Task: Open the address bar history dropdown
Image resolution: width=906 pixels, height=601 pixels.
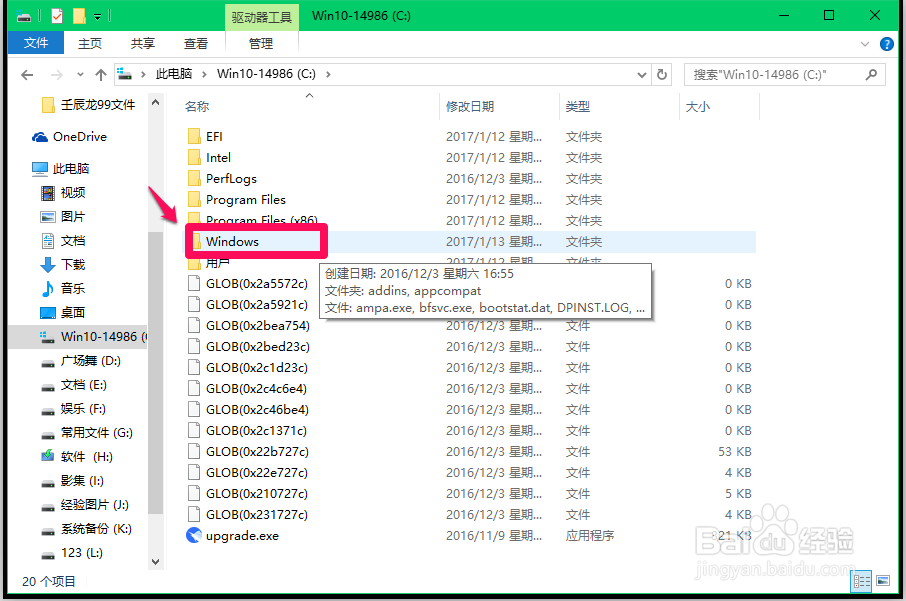Action: pyautogui.click(x=643, y=74)
